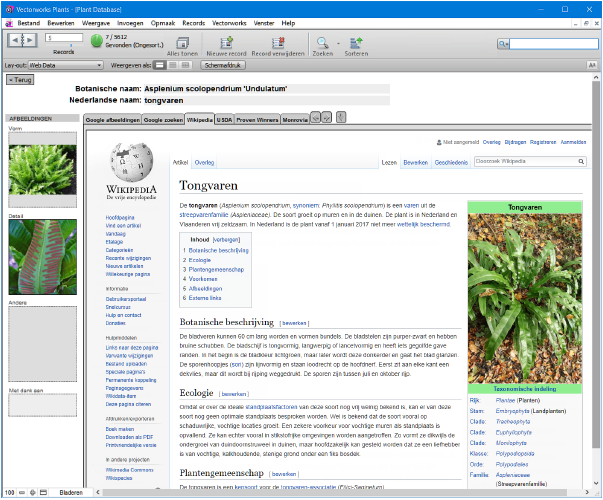Click the Terug button

click(20, 80)
